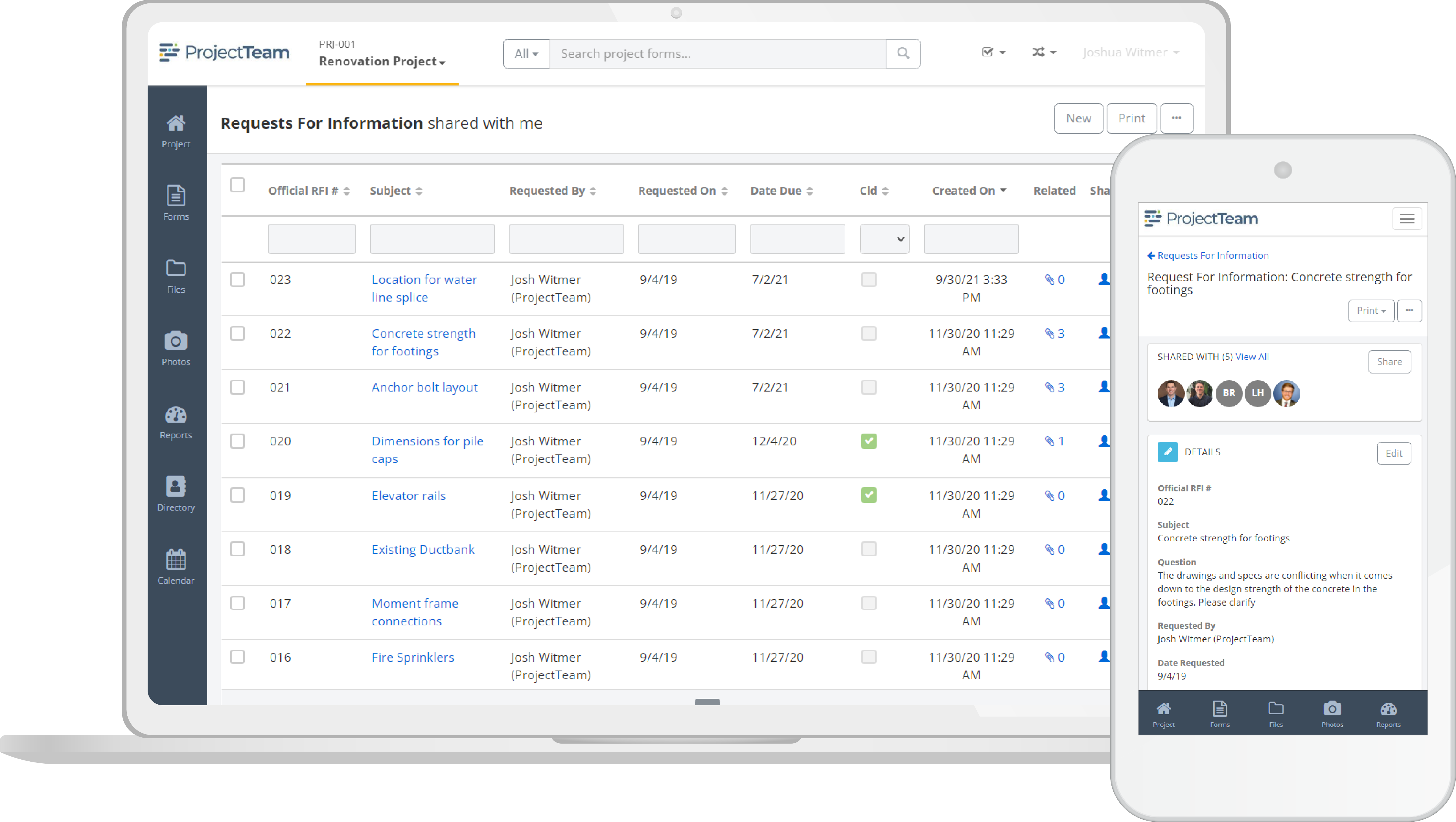This screenshot has height=822, width=1456.
Task: Select the row checkbox for RFI 023
Action: coord(237,279)
